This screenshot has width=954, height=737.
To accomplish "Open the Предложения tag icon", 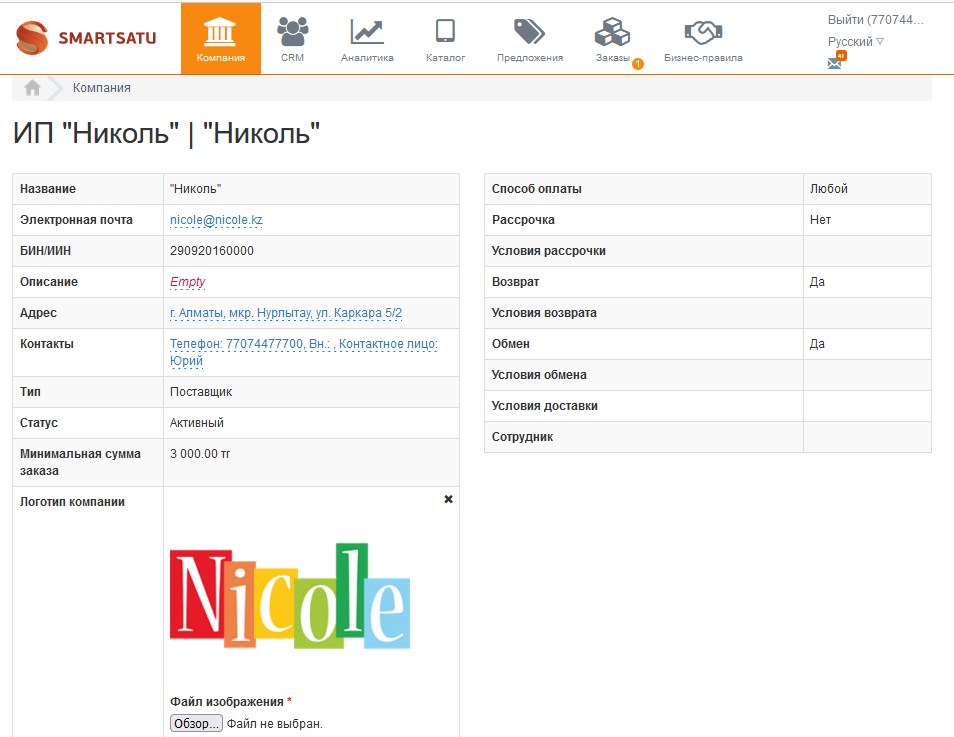I will click(529, 33).
